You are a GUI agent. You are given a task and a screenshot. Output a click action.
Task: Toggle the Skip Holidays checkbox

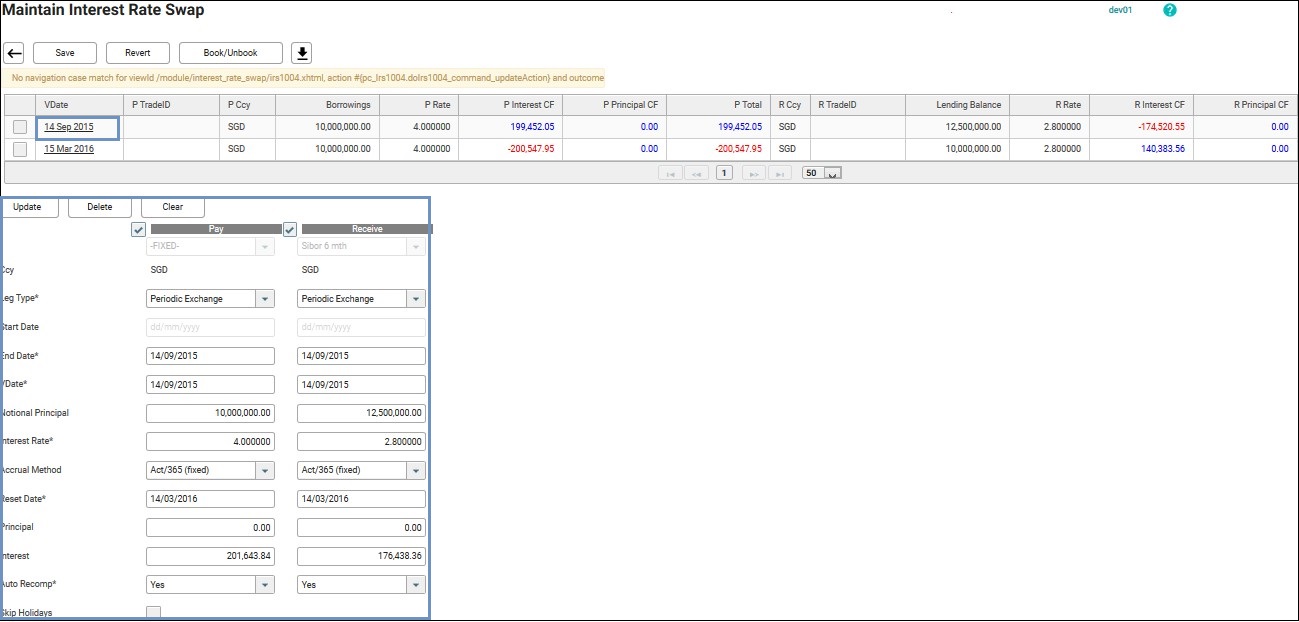point(154,612)
